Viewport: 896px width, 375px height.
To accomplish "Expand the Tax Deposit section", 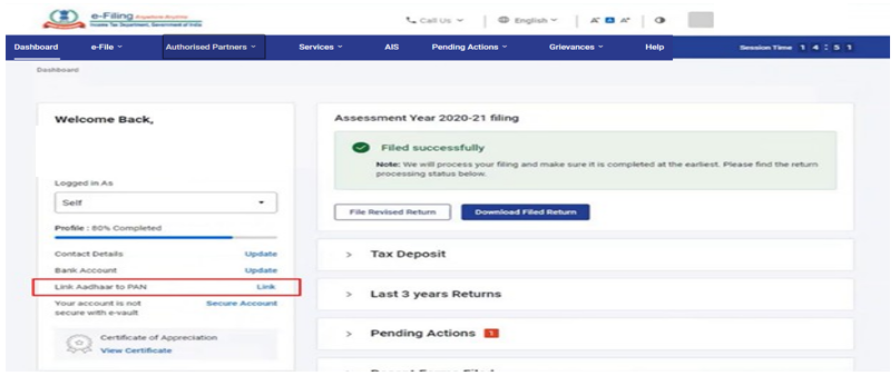I will coord(585,254).
